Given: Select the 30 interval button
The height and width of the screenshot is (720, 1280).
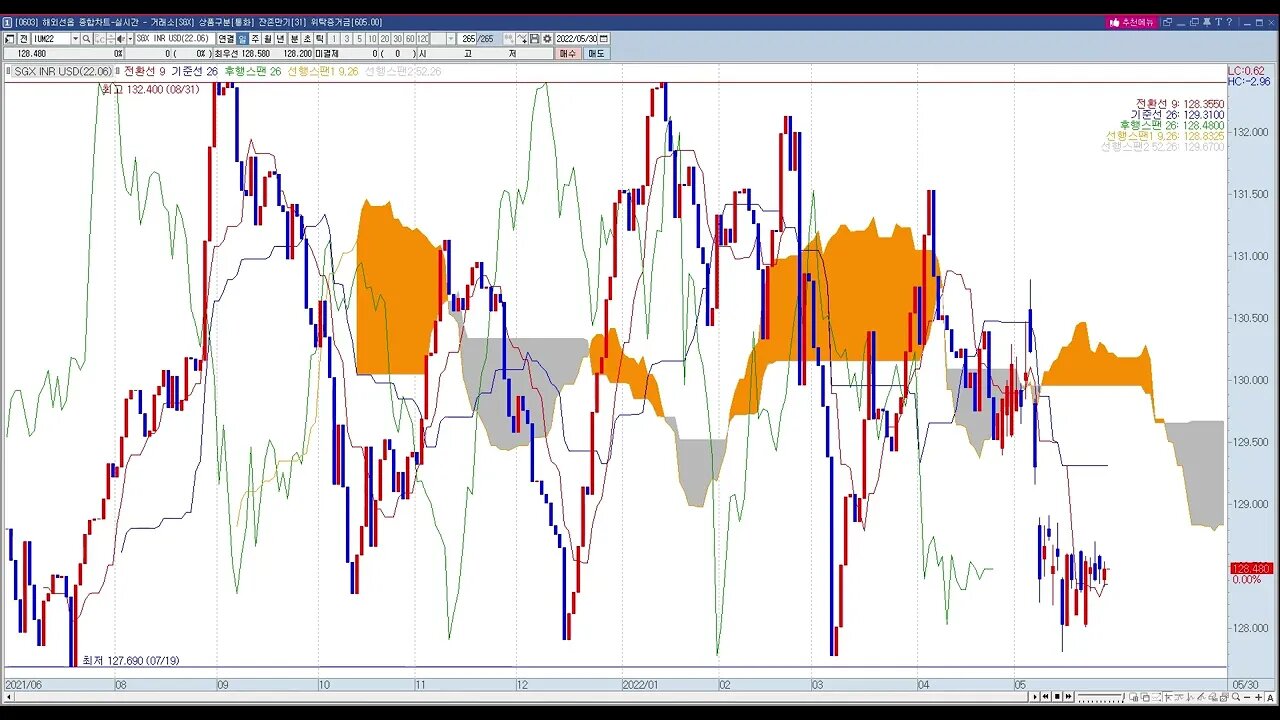Looking at the screenshot, I should pyautogui.click(x=397, y=39).
